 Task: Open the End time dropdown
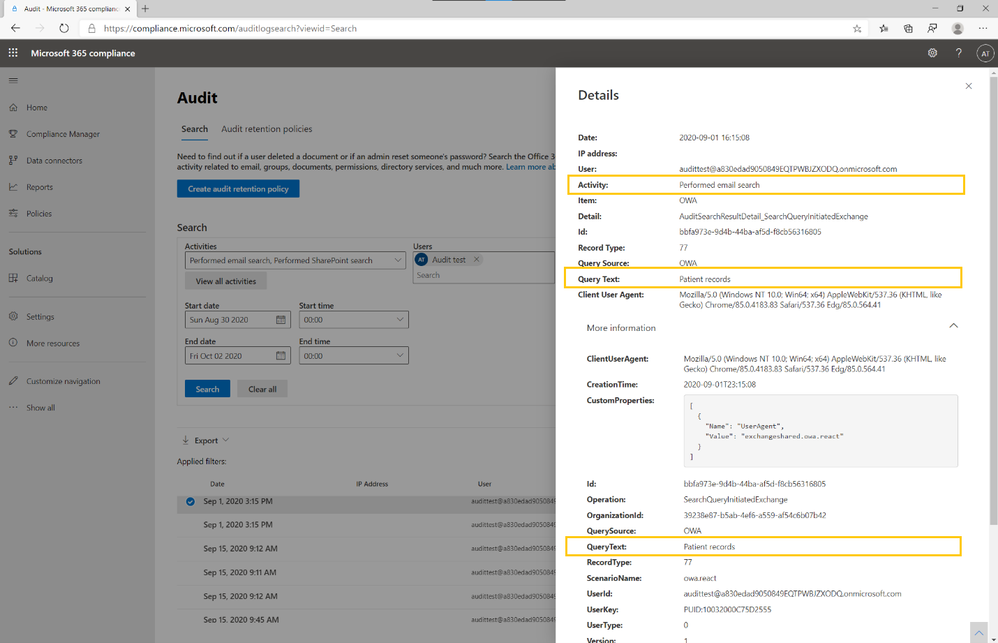click(354, 356)
